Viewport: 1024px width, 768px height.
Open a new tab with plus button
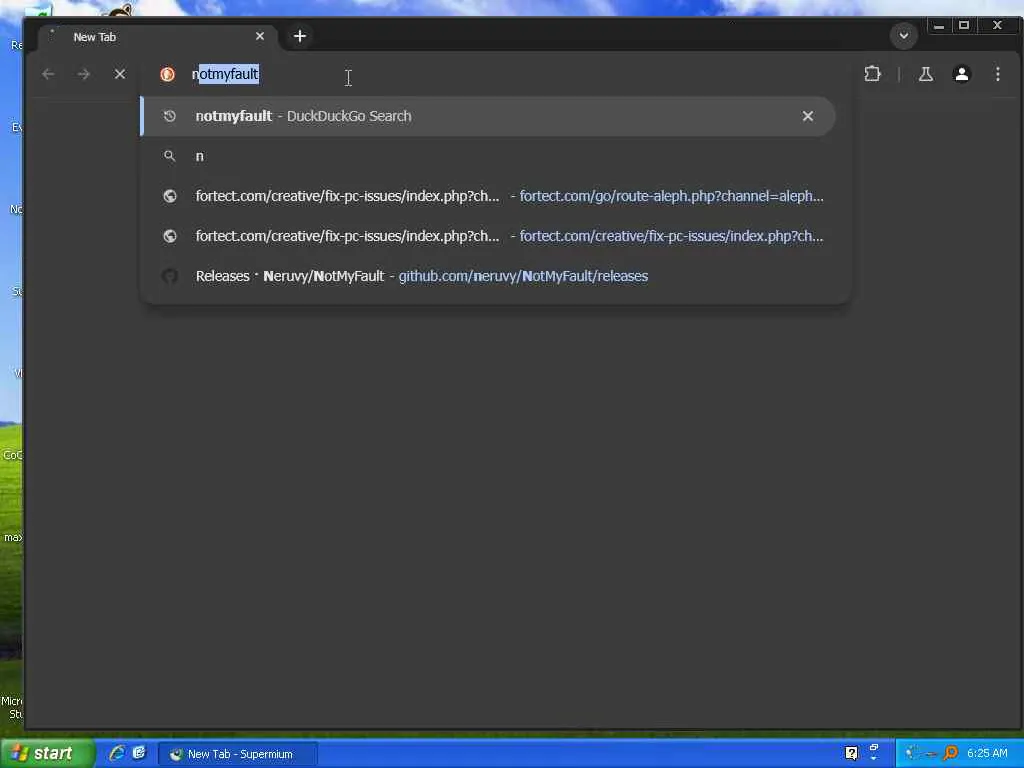[x=300, y=37]
